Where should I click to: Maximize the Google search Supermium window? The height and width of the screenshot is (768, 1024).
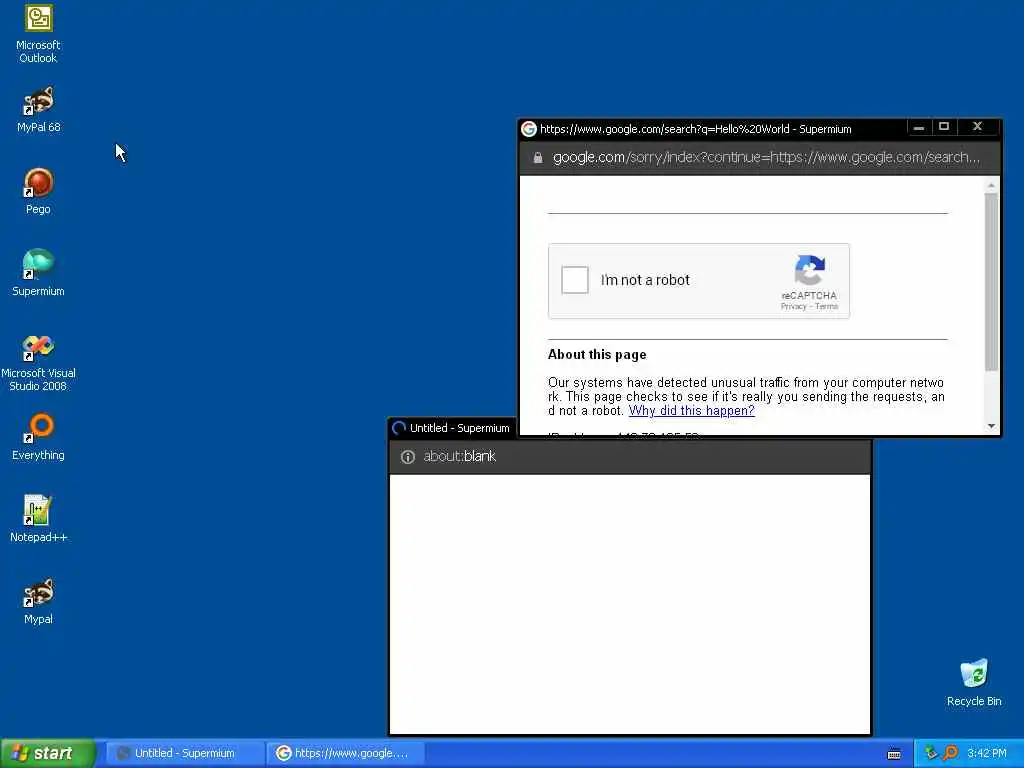click(x=944, y=127)
